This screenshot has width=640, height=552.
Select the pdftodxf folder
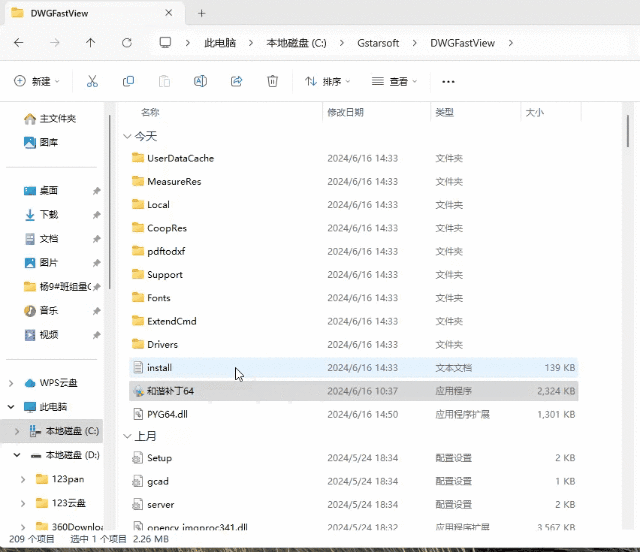(353, 252)
